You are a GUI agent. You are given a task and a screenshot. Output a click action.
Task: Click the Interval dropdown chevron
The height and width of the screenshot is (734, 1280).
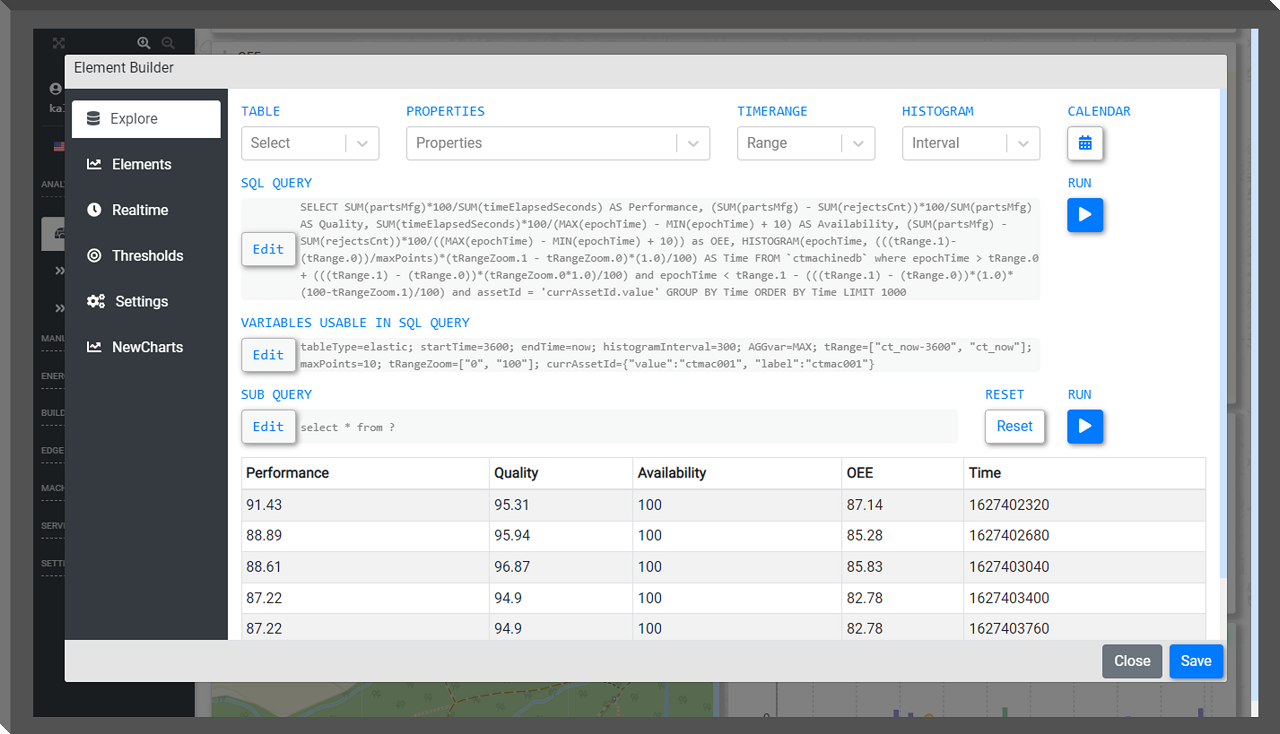1023,143
